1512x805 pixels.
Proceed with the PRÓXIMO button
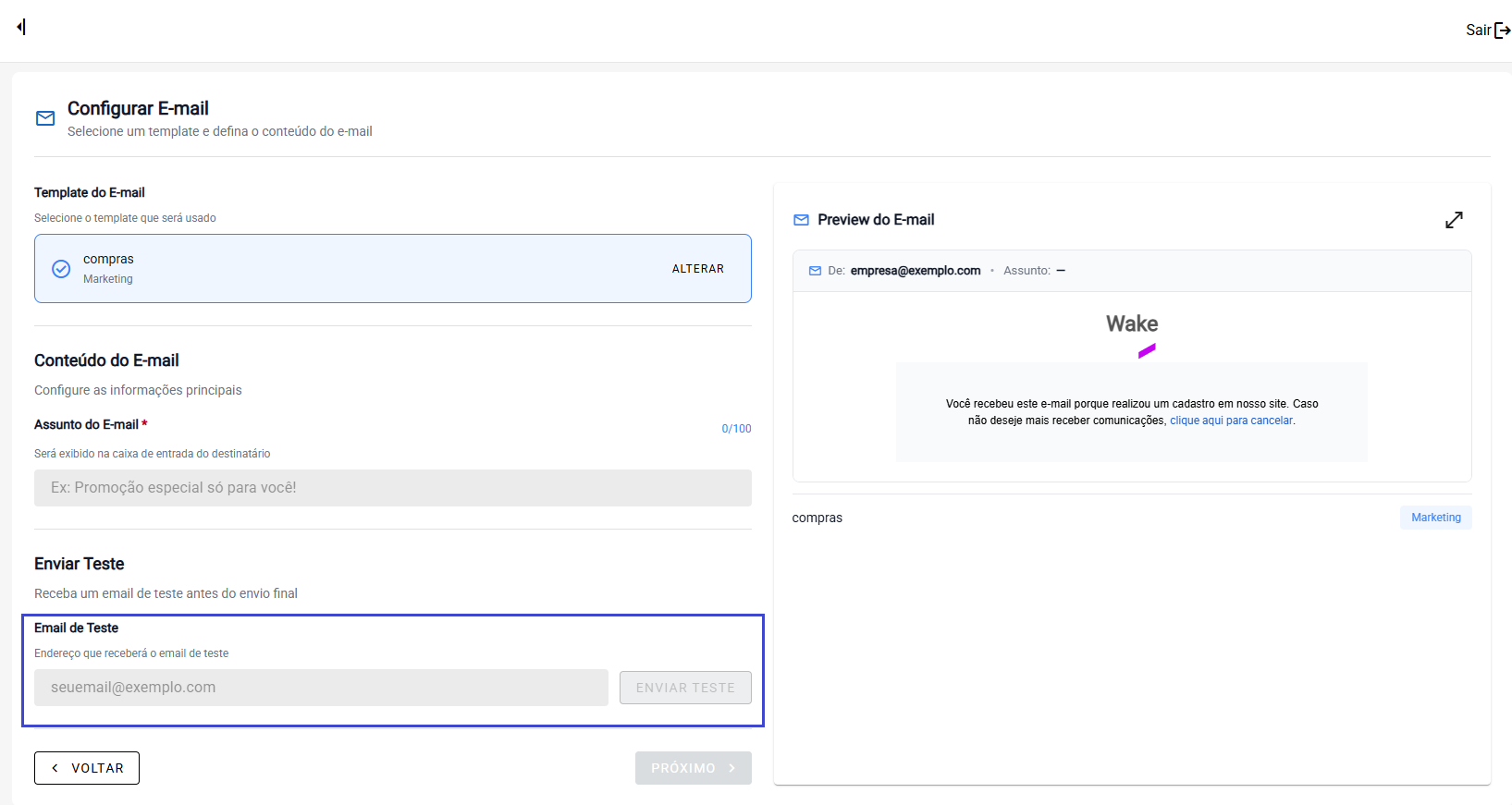point(693,768)
